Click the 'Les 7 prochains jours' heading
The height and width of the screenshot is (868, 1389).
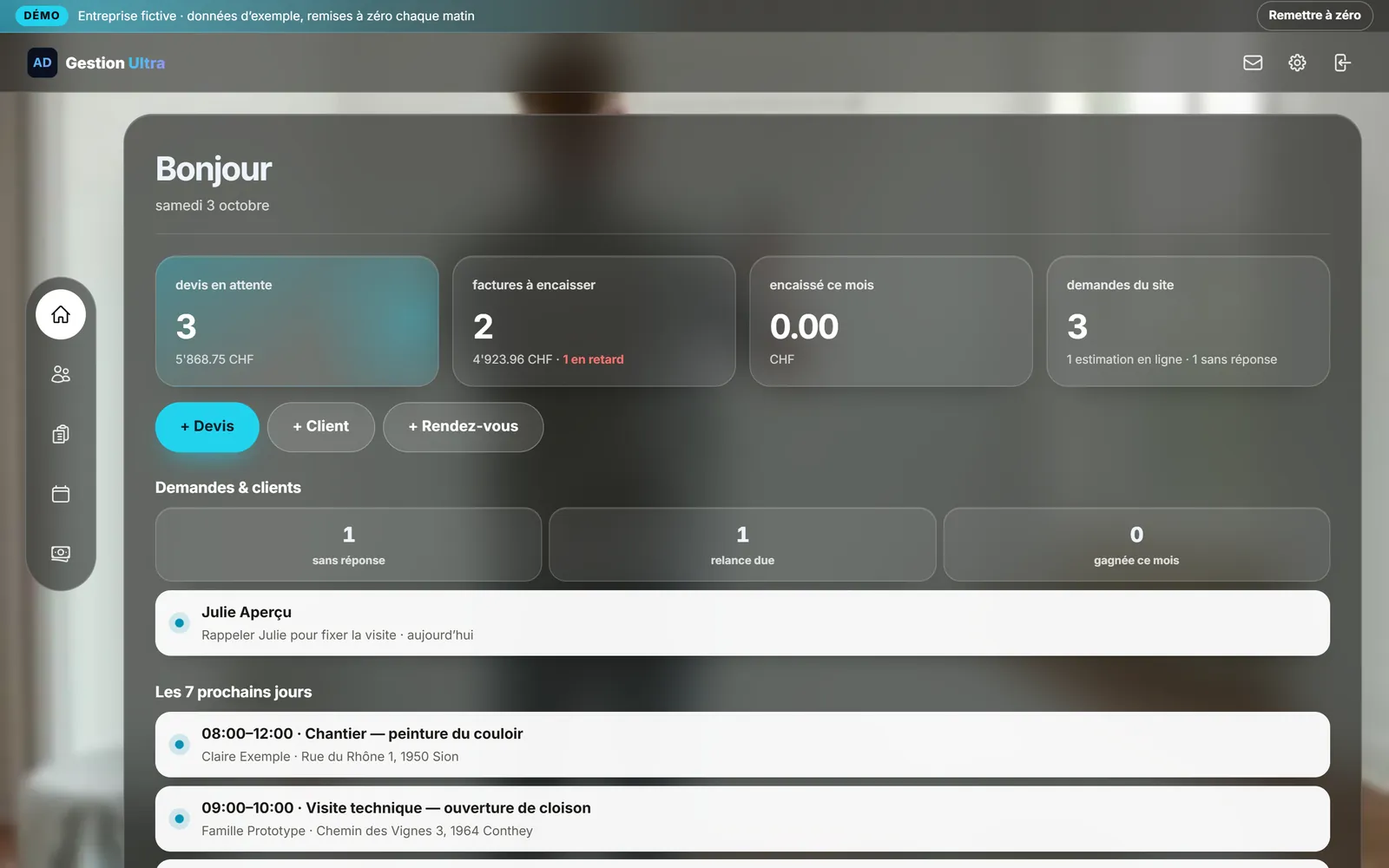coord(234,692)
